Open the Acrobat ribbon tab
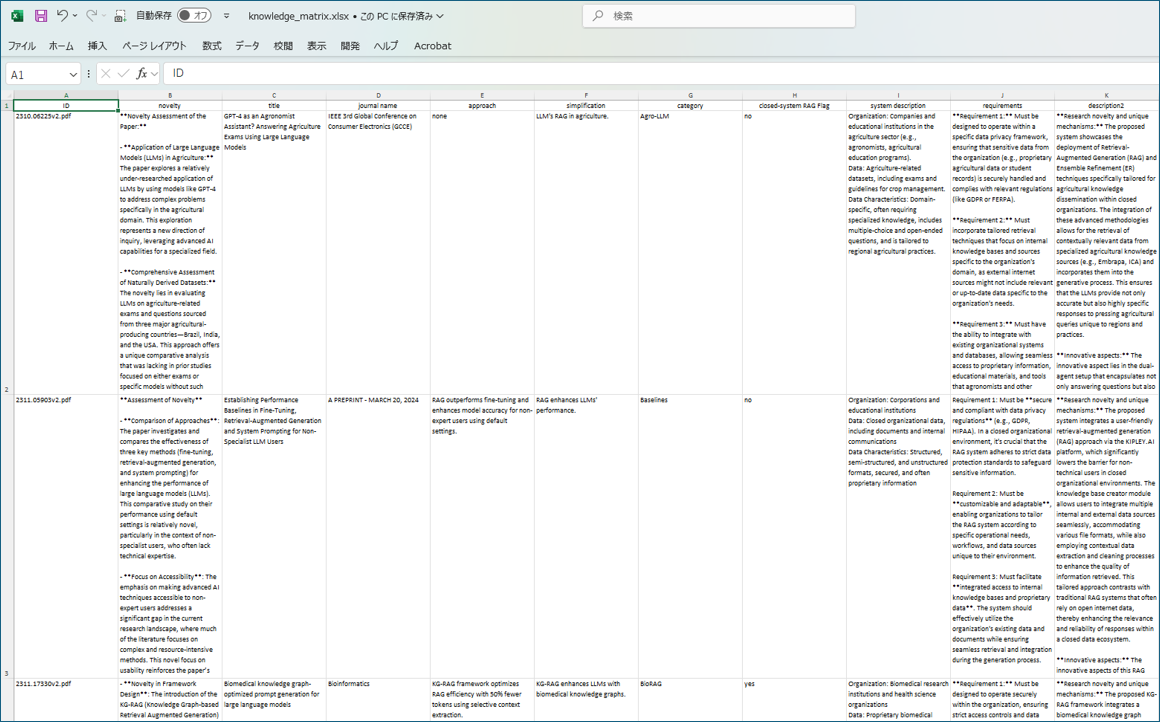Image resolution: width=1160 pixels, height=722 pixels. click(x=432, y=46)
